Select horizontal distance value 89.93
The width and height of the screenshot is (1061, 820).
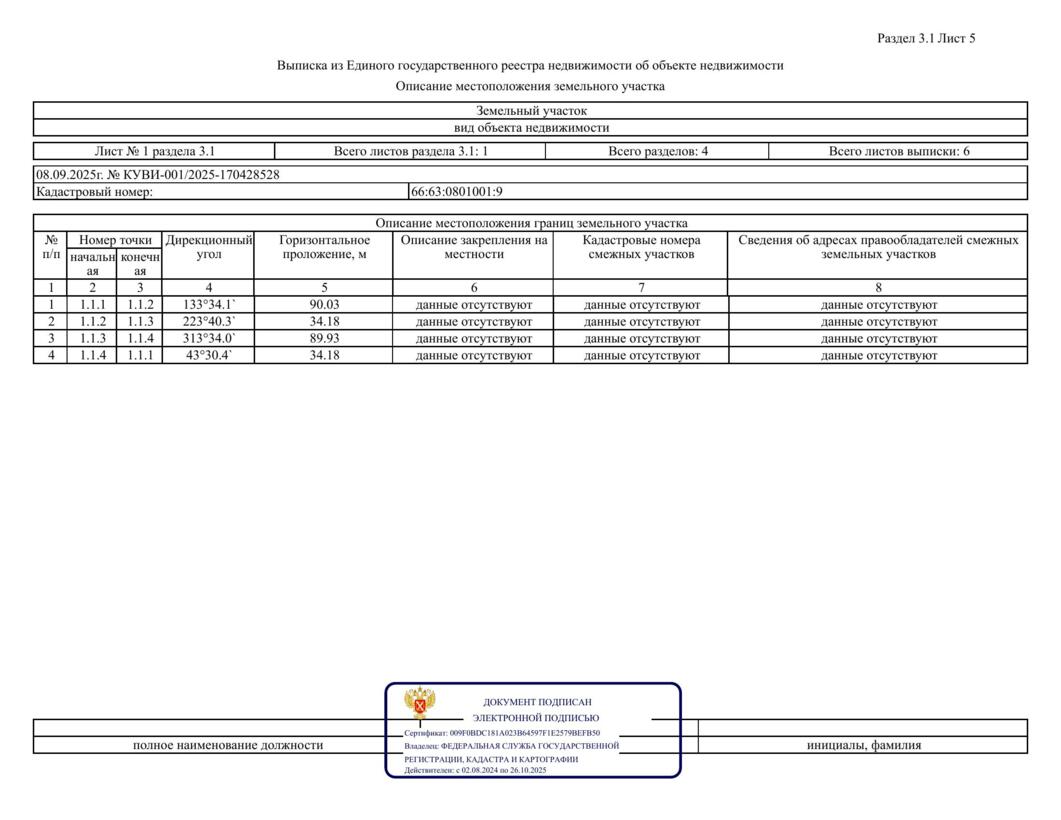tap(324, 338)
